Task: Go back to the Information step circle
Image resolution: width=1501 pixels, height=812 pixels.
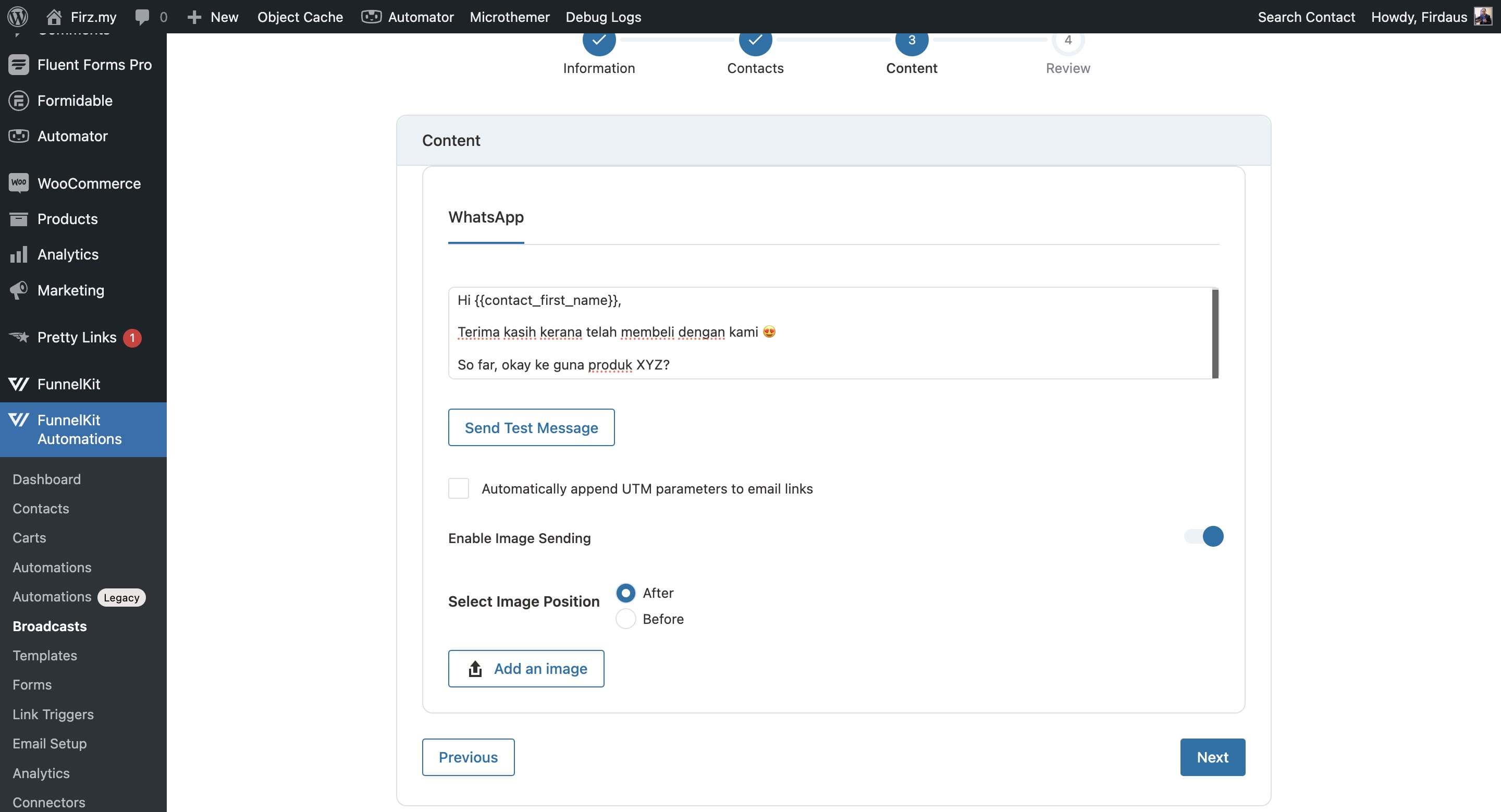Action: (x=598, y=40)
